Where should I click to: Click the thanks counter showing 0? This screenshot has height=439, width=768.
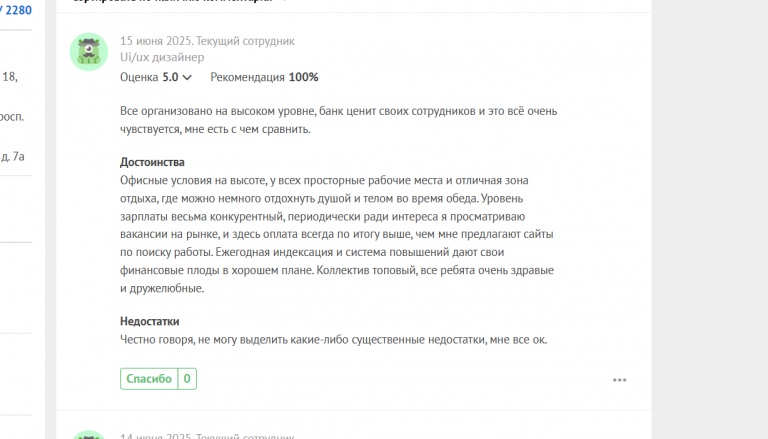pos(187,379)
